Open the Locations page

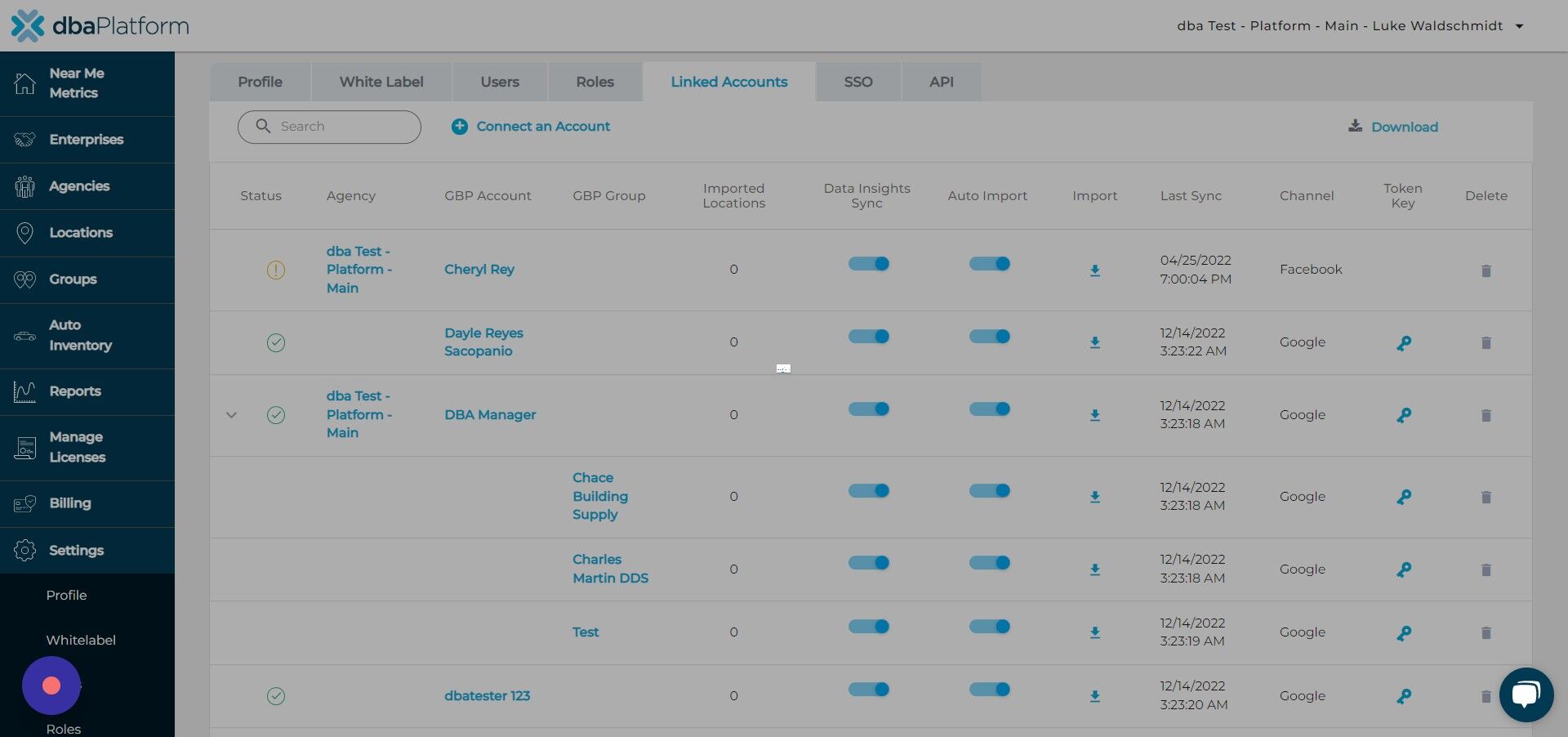pos(87,233)
